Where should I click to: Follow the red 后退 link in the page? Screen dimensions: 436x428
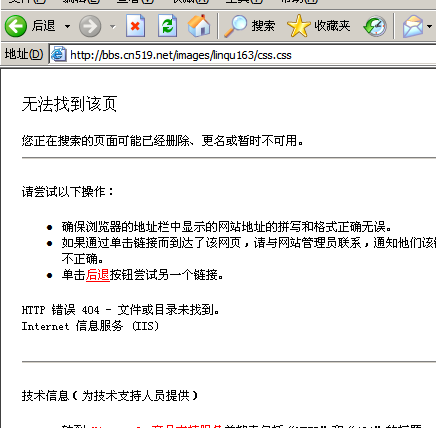[x=98, y=275]
